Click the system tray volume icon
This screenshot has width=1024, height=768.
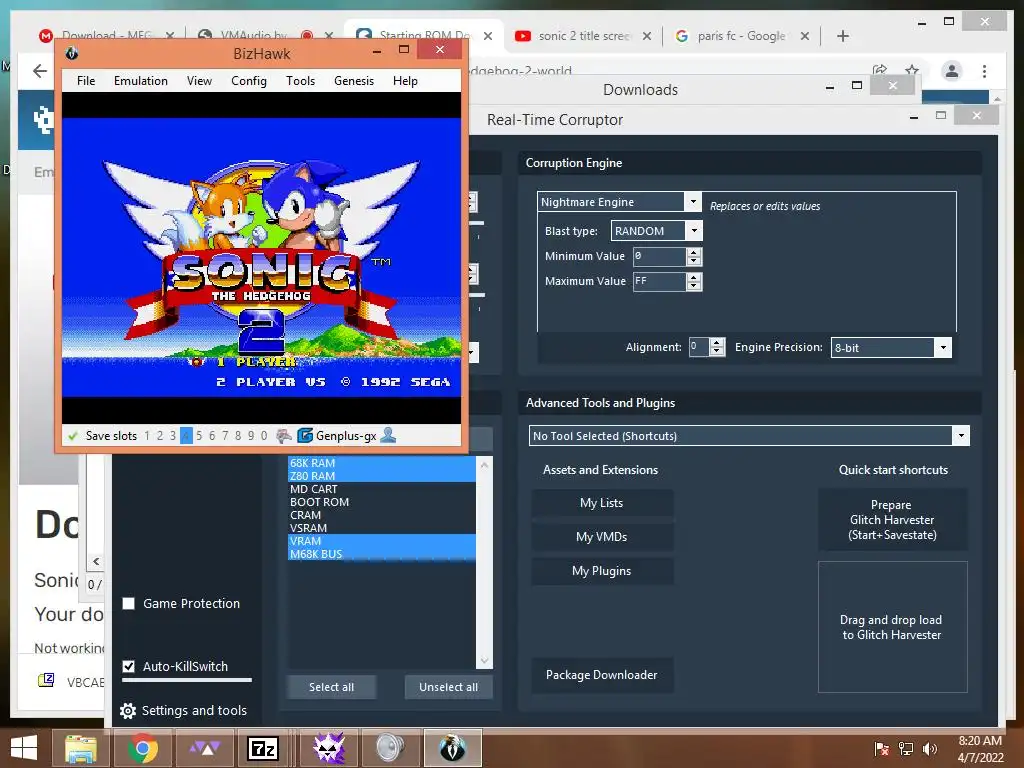pos(929,748)
